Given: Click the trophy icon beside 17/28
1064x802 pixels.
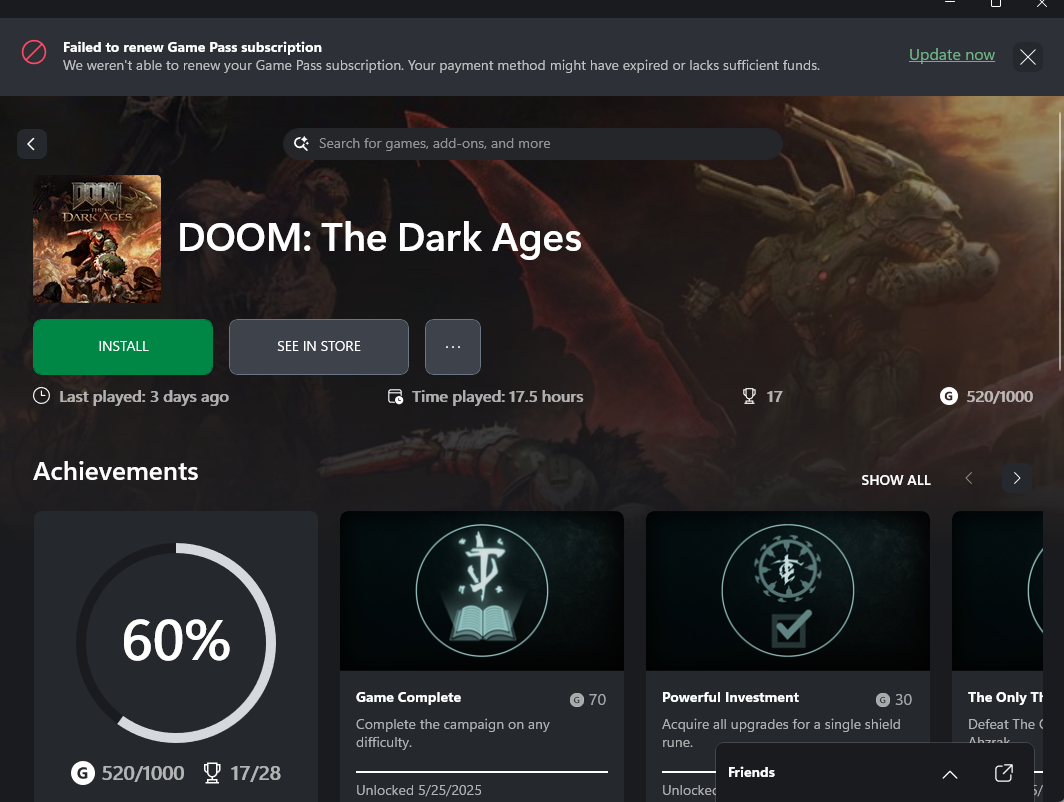Looking at the screenshot, I should pyautogui.click(x=212, y=773).
